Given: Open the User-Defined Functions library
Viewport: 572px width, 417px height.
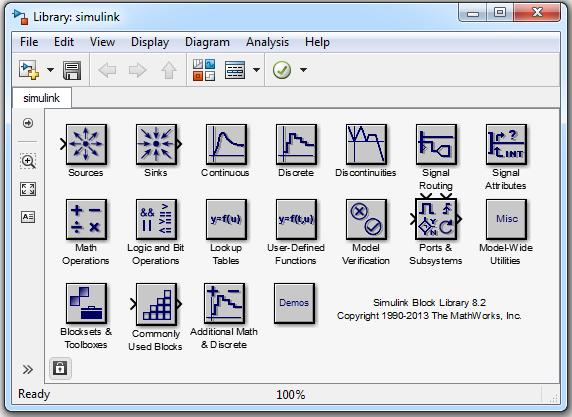Looking at the screenshot, I should coord(296,219).
